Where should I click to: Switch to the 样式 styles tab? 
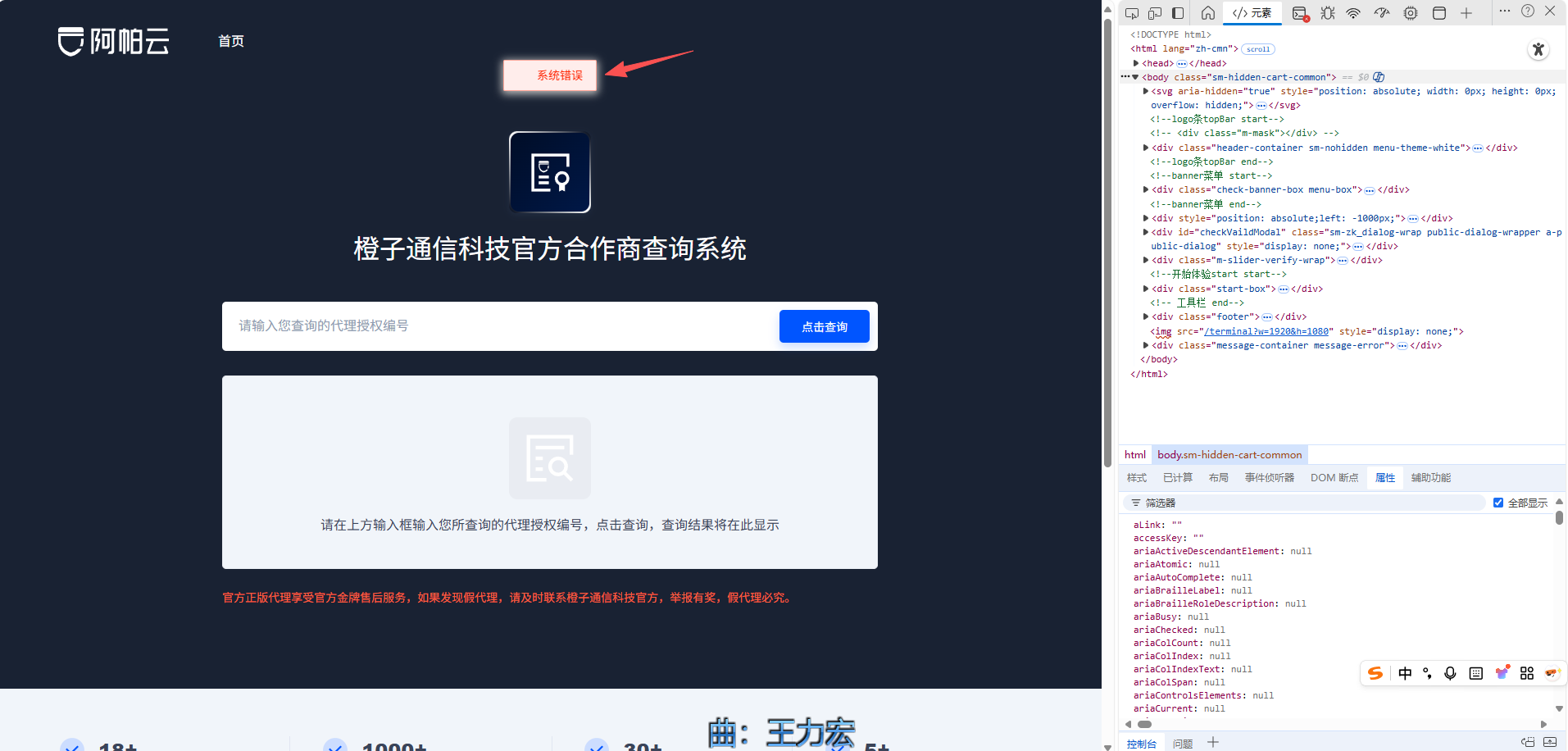point(1137,478)
